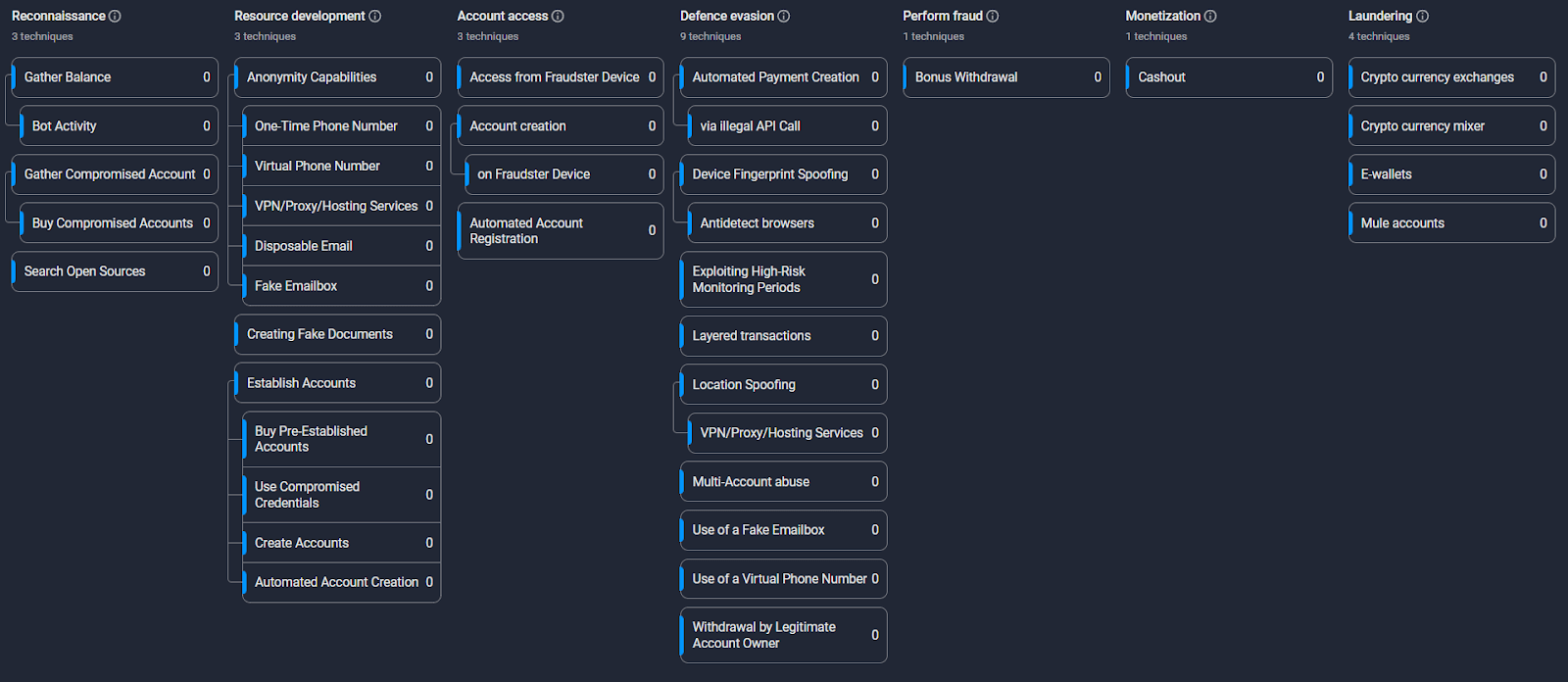Click the Mule accounts technique
Viewport: 1568px width, 682px height.
1451,223
